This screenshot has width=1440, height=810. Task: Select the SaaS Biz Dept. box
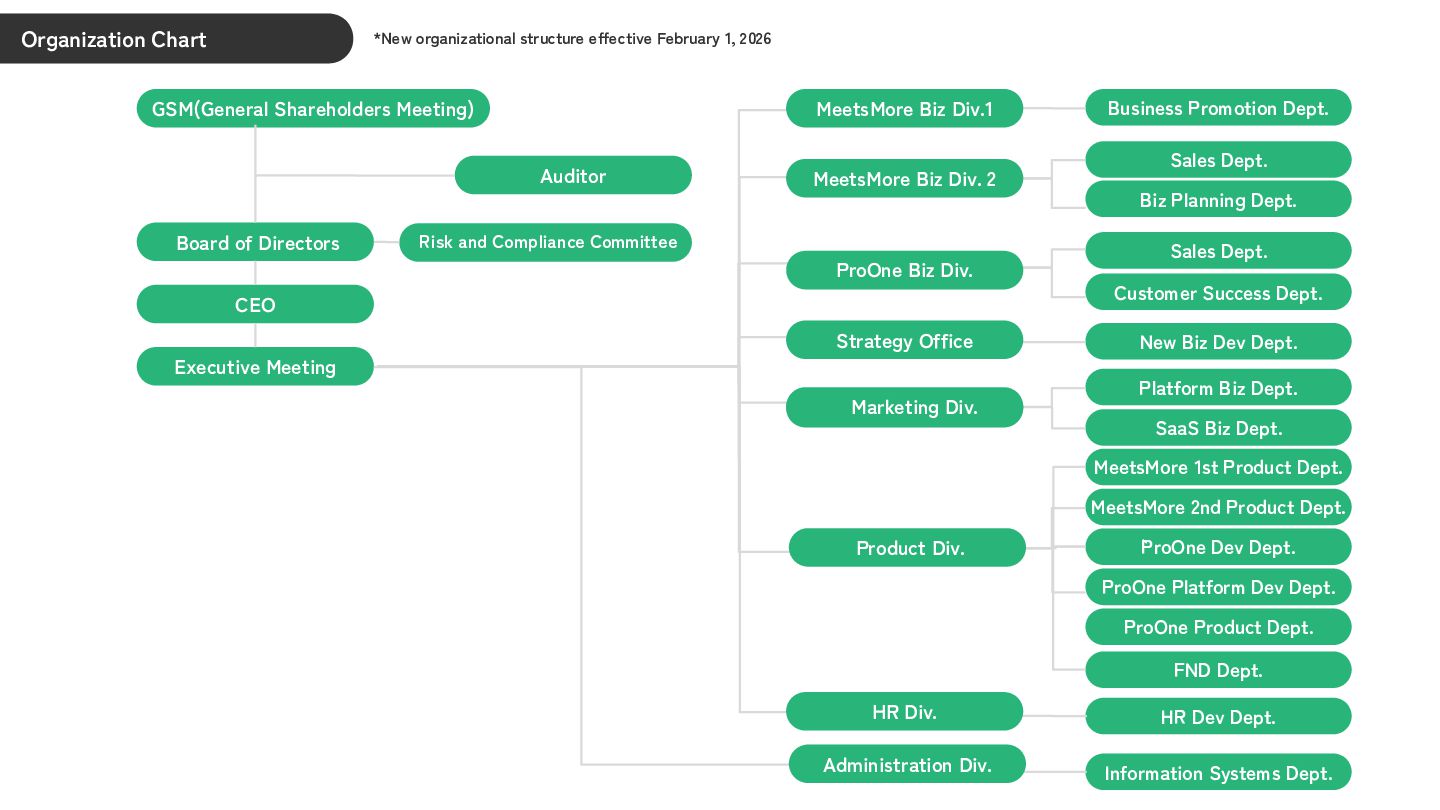[1218, 428]
